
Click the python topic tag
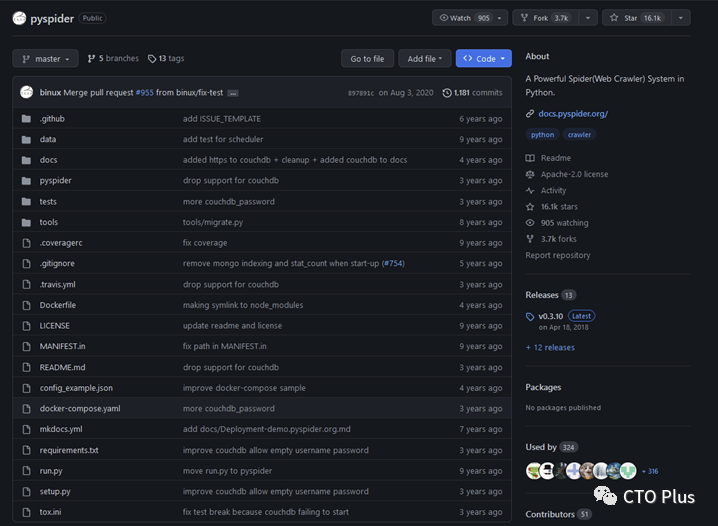click(542, 135)
